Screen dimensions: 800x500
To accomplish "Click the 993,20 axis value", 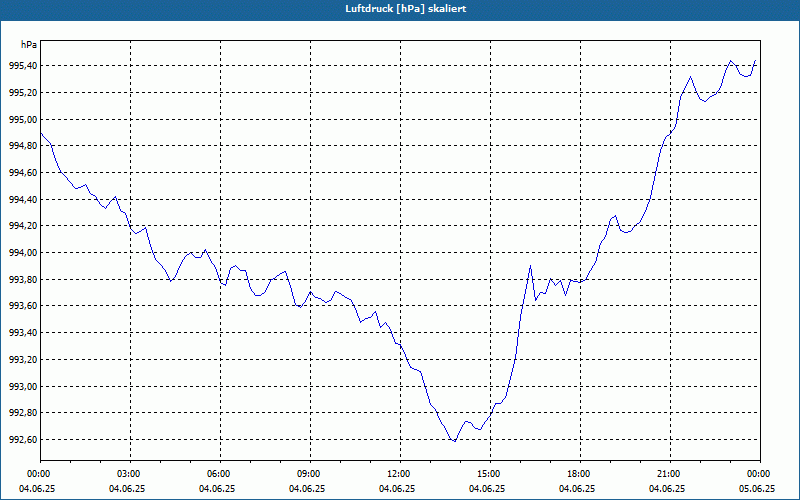I will (23, 360).
